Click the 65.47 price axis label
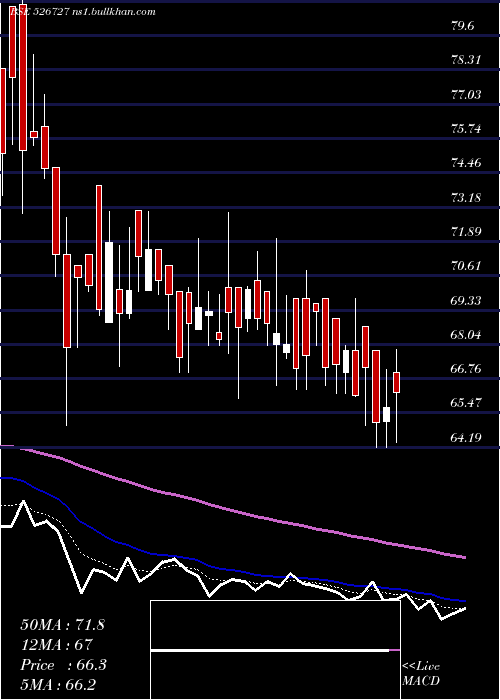The height and width of the screenshot is (700, 500). pyautogui.click(x=466, y=403)
